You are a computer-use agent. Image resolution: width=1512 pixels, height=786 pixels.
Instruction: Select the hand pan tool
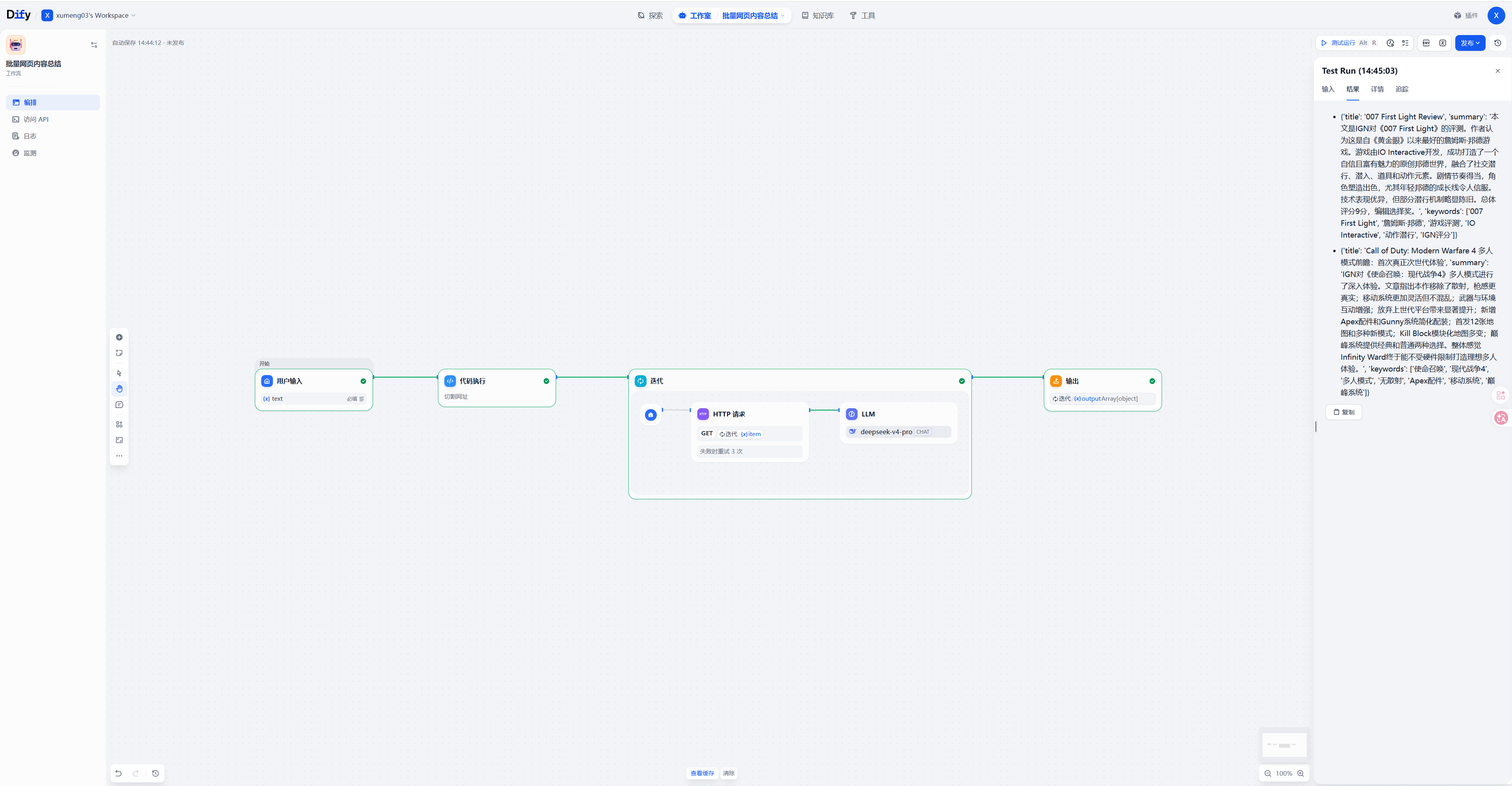point(119,389)
